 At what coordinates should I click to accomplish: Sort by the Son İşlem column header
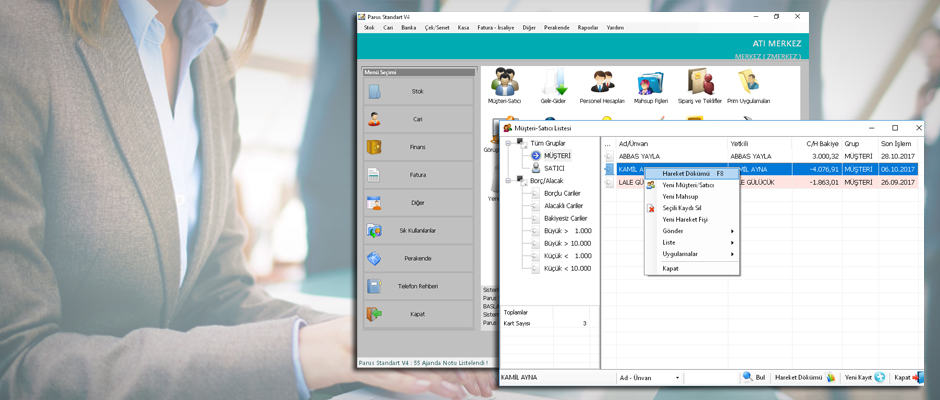tap(898, 144)
